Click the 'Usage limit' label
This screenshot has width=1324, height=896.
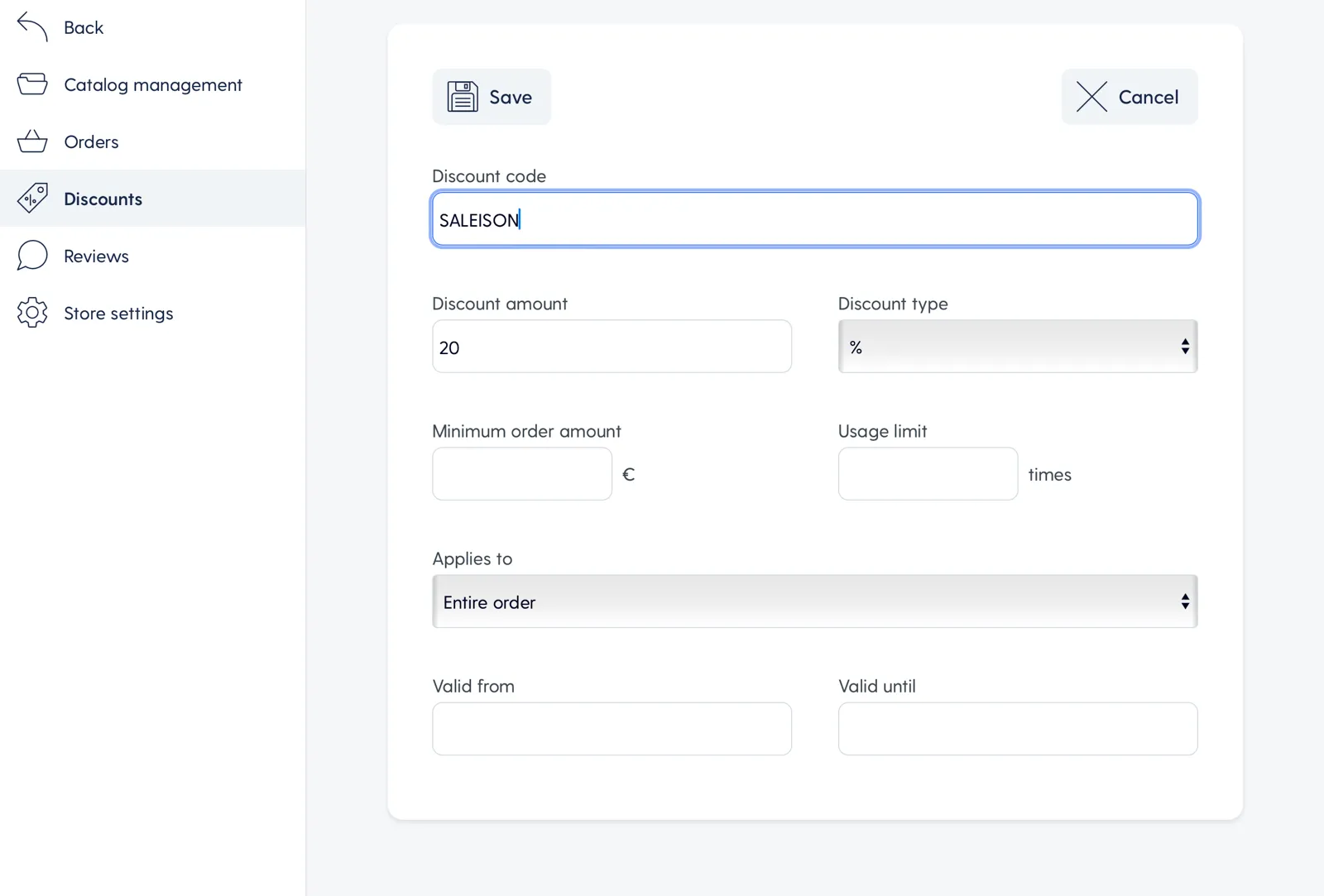(x=882, y=431)
